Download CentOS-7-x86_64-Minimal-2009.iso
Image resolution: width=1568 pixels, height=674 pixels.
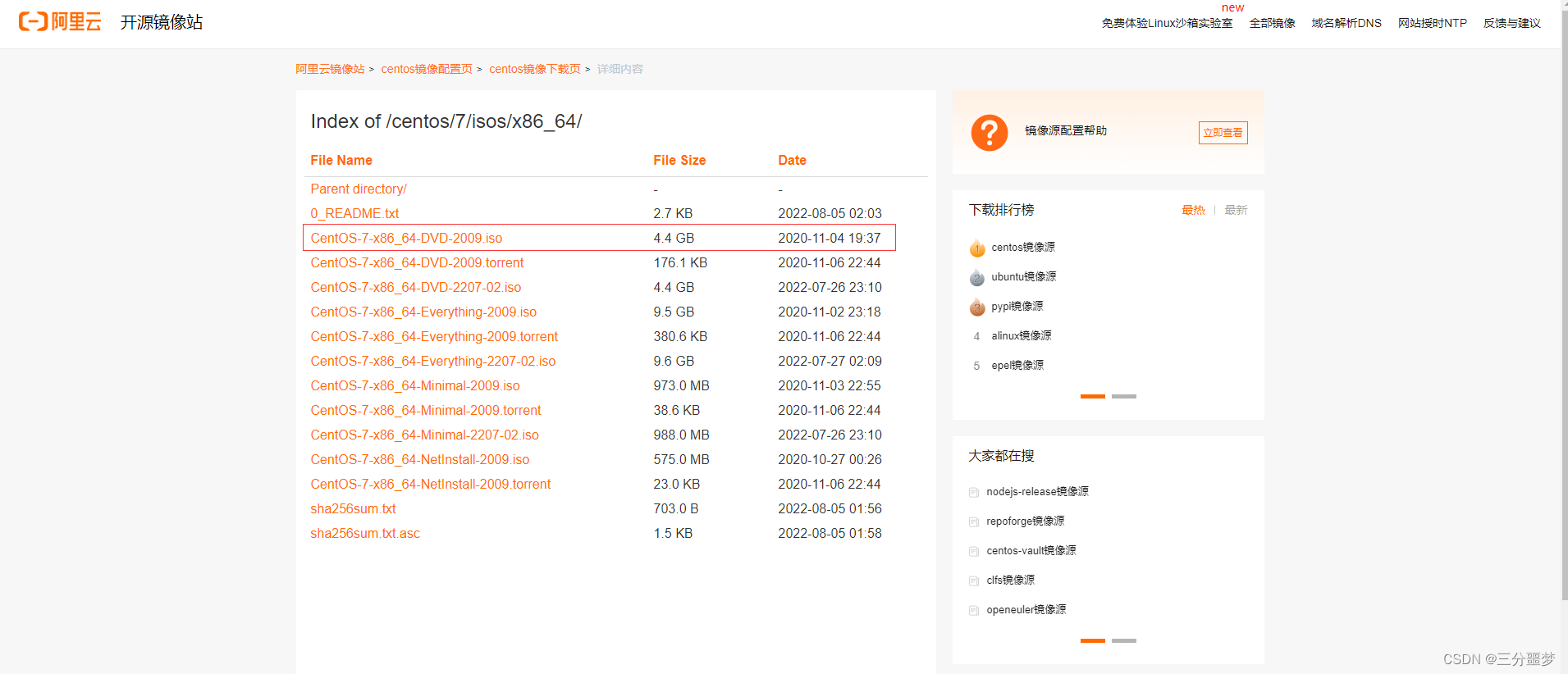coord(415,385)
